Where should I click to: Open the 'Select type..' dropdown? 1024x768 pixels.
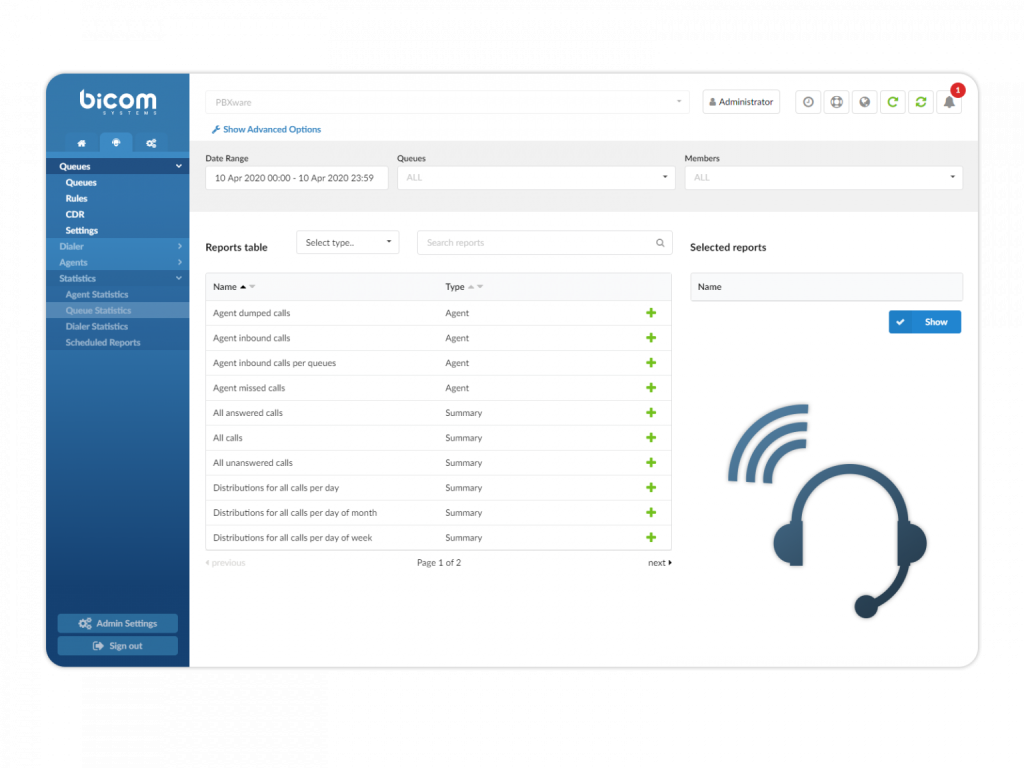tap(347, 243)
